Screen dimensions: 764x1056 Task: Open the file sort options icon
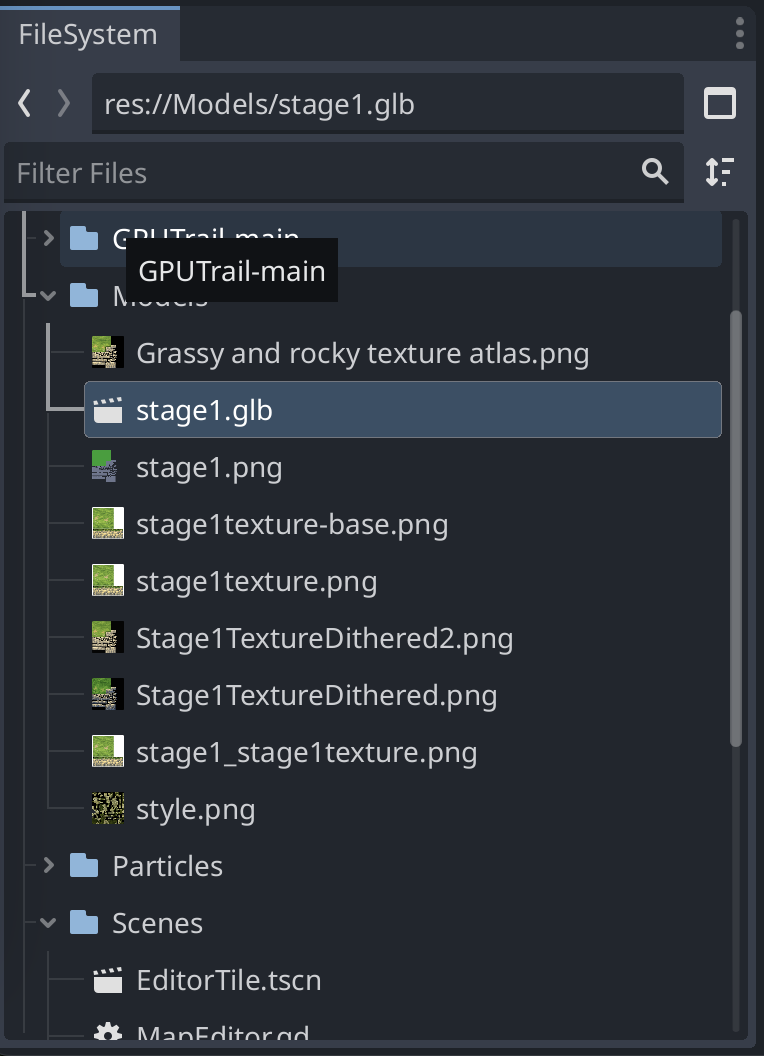coord(720,172)
